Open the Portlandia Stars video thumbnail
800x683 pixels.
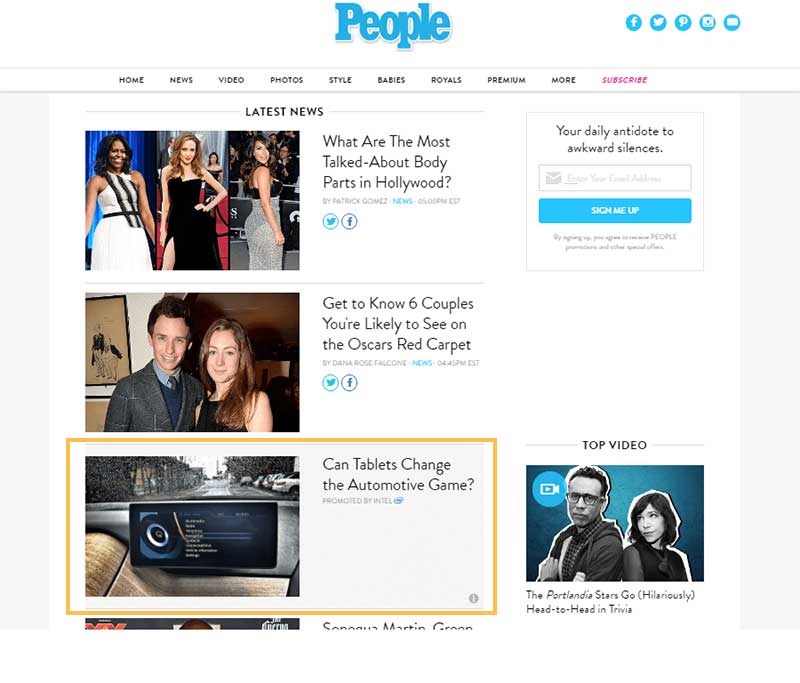click(615, 523)
